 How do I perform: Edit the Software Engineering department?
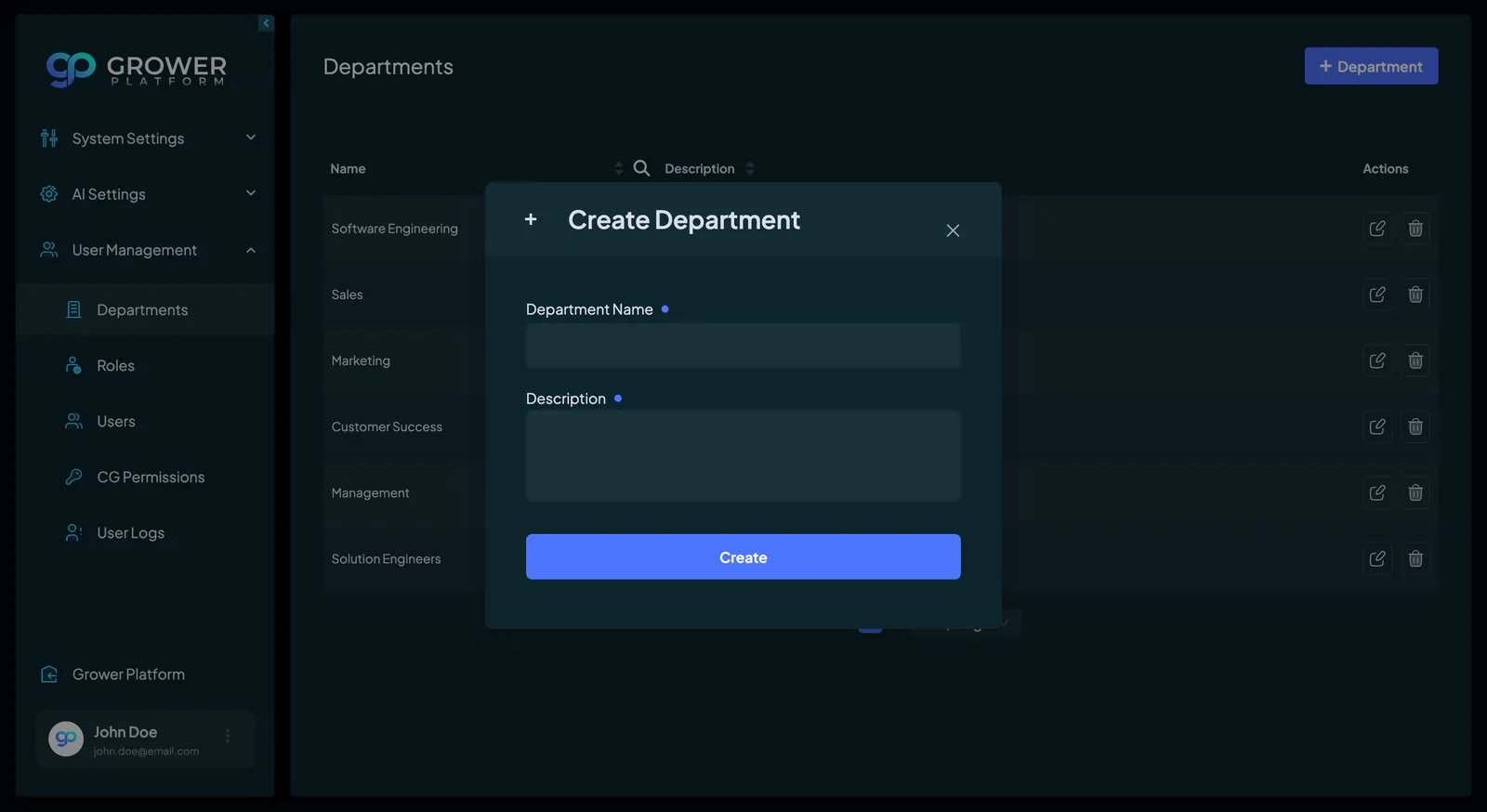pos(1377,229)
